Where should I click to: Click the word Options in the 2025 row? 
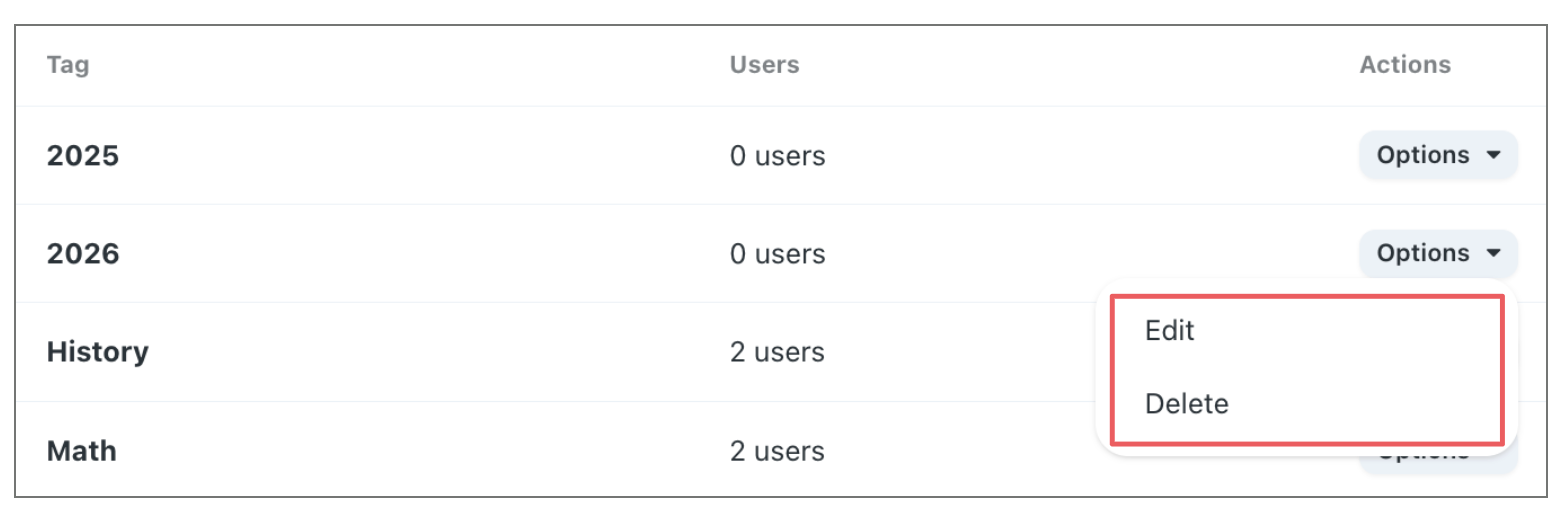pyautogui.click(x=1422, y=155)
